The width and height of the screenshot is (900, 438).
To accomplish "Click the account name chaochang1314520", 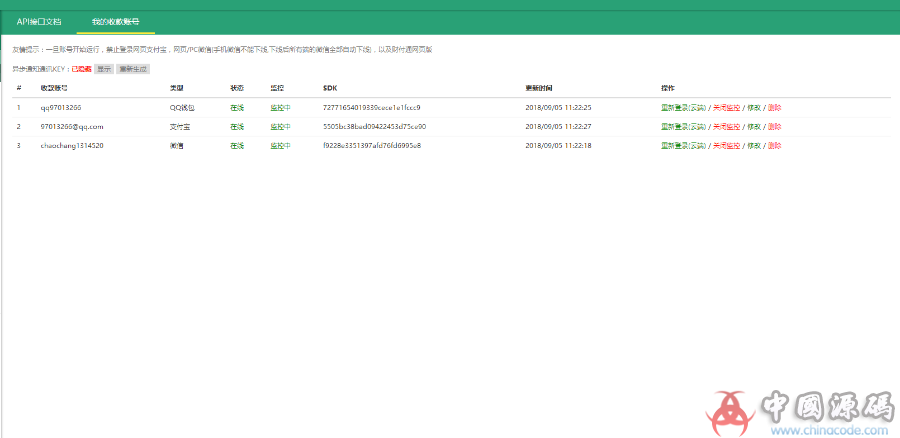I will [72, 146].
